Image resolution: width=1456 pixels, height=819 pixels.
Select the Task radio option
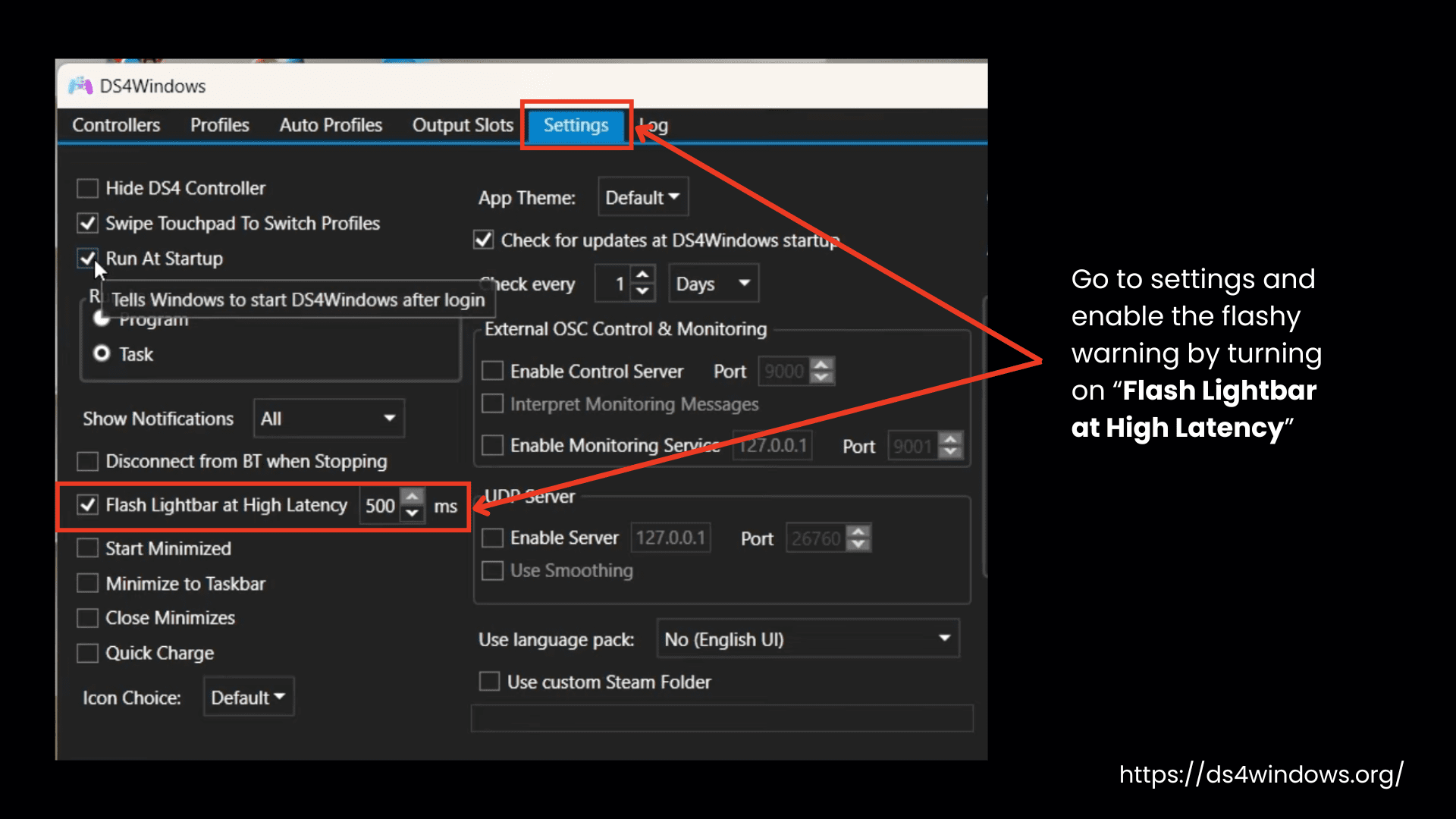click(x=102, y=353)
